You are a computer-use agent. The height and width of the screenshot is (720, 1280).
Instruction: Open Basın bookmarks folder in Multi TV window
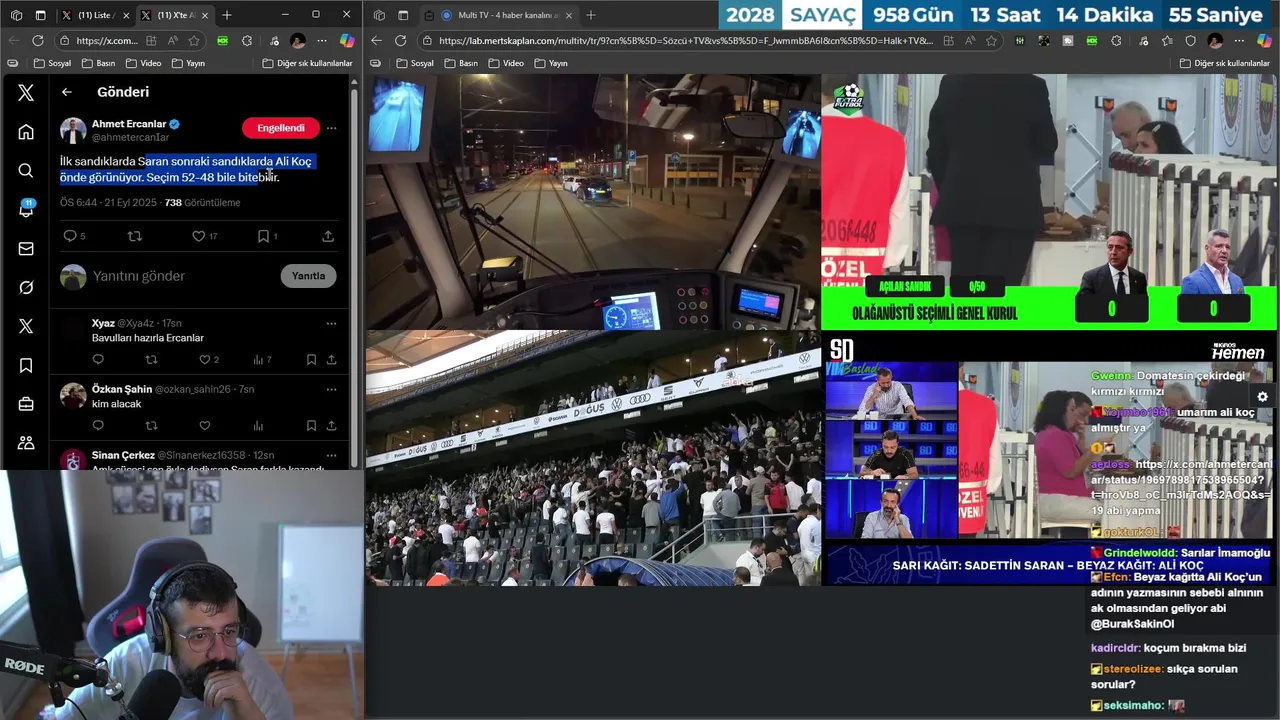tap(460, 63)
